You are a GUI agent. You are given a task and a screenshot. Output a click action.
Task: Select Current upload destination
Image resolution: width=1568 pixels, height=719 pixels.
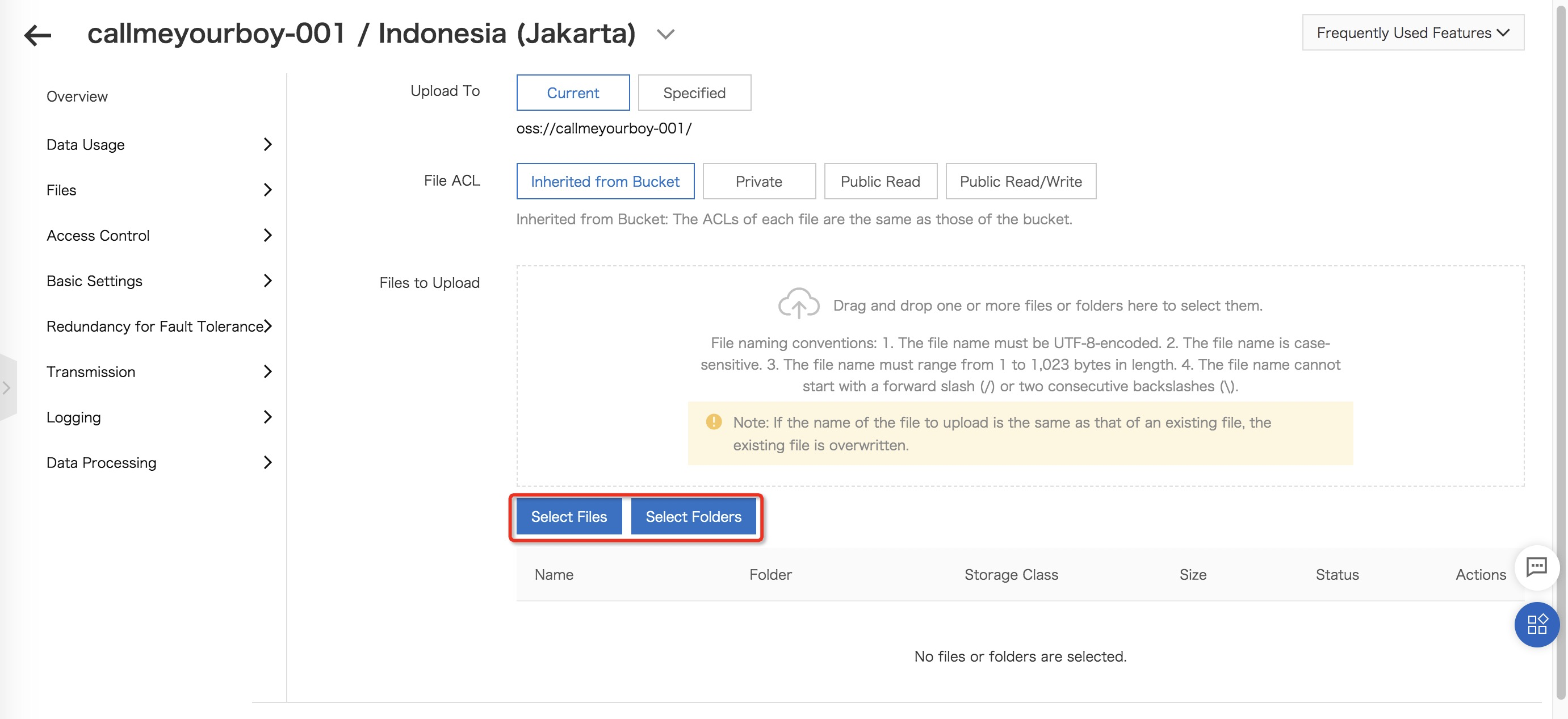click(572, 93)
